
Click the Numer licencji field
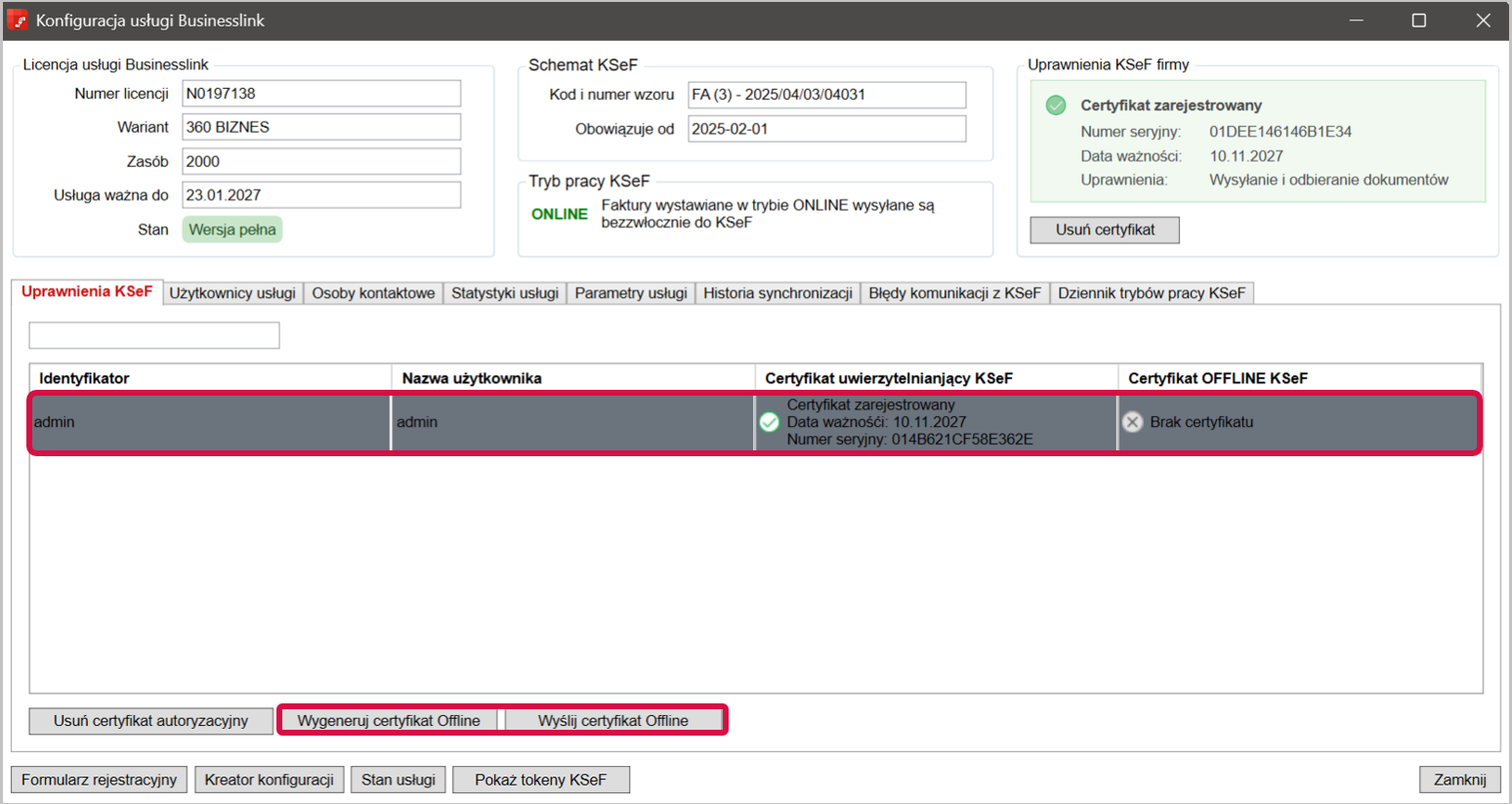(x=320, y=94)
